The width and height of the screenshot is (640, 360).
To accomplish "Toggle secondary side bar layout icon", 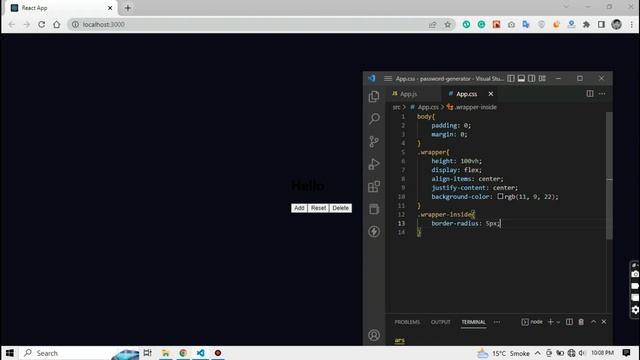I will point(531,78).
